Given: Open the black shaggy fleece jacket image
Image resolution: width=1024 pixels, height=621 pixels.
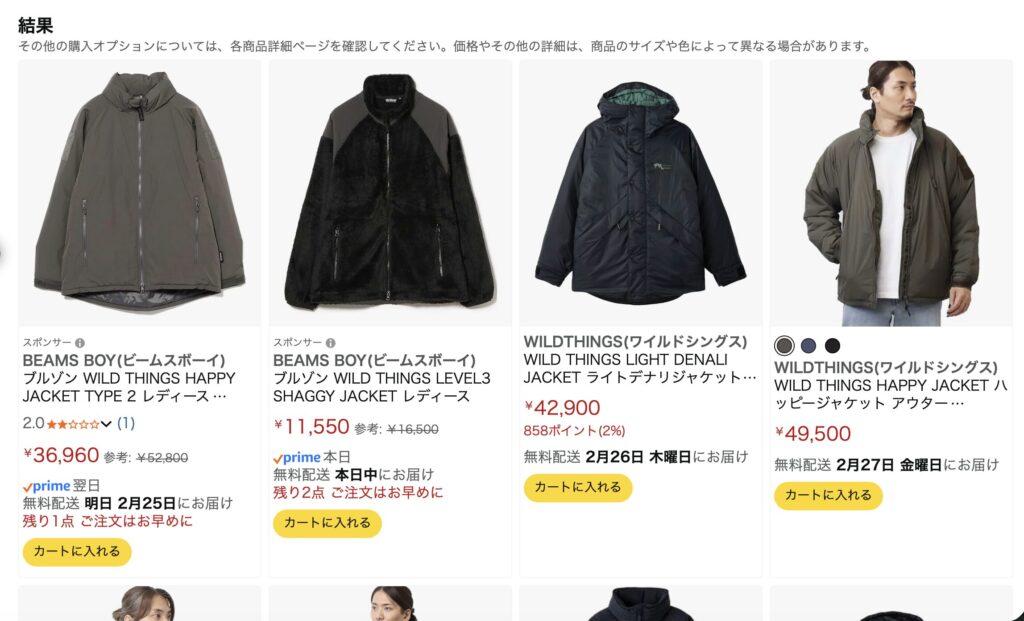Looking at the screenshot, I should [x=390, y=193].
